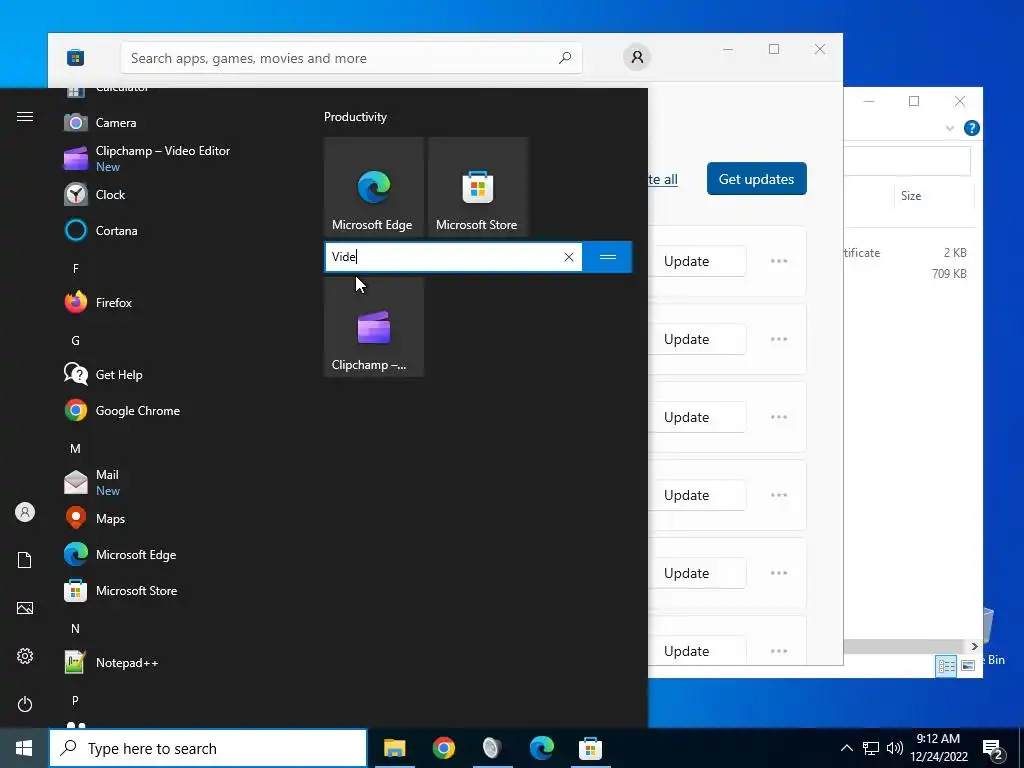Image resolution: width=1024 pixels, height=768 pixels.
Task: Select the Productivity group heading
Action: pos(355,117)
